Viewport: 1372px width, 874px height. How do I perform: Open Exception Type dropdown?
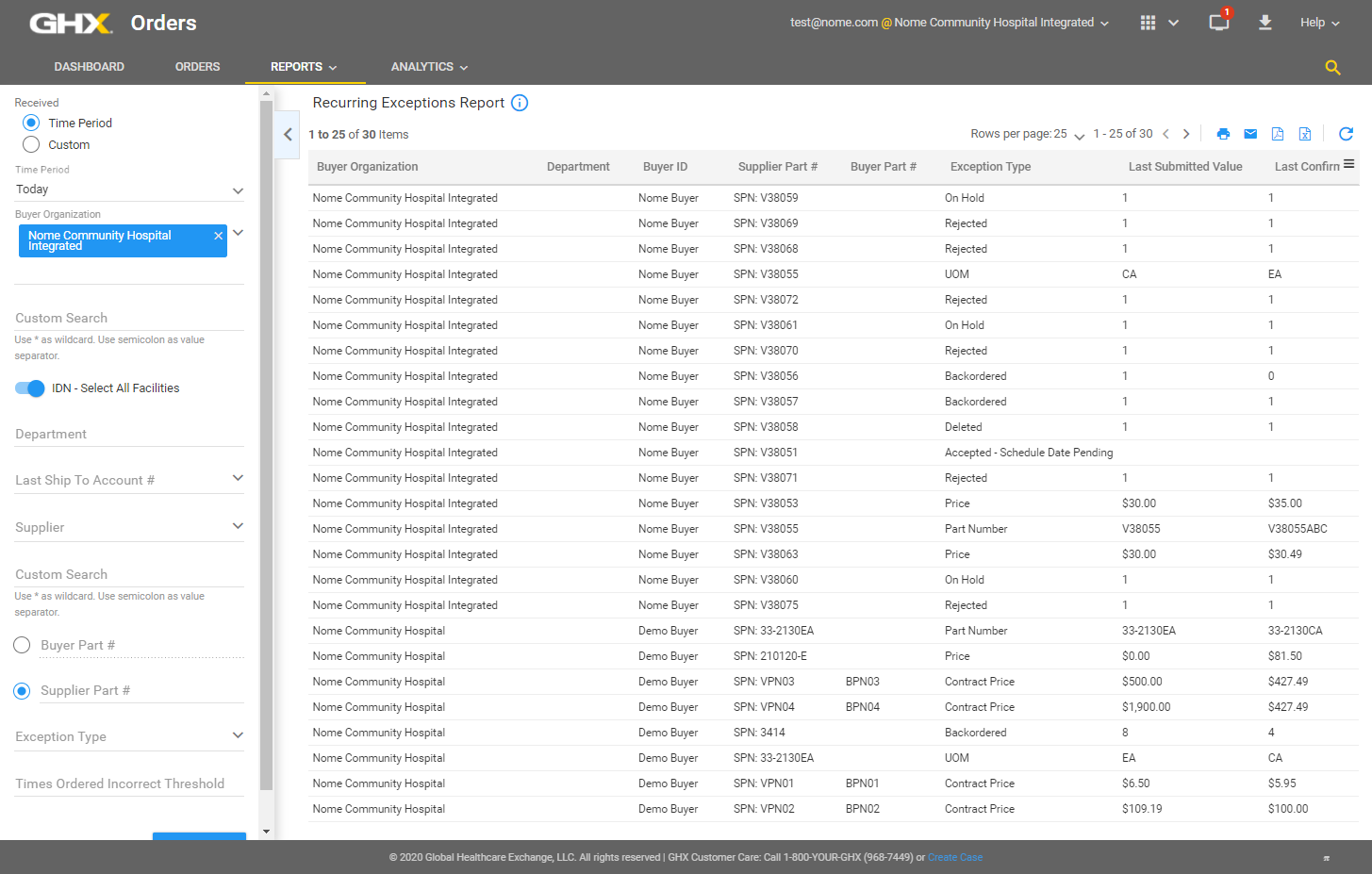coord(129,736)
